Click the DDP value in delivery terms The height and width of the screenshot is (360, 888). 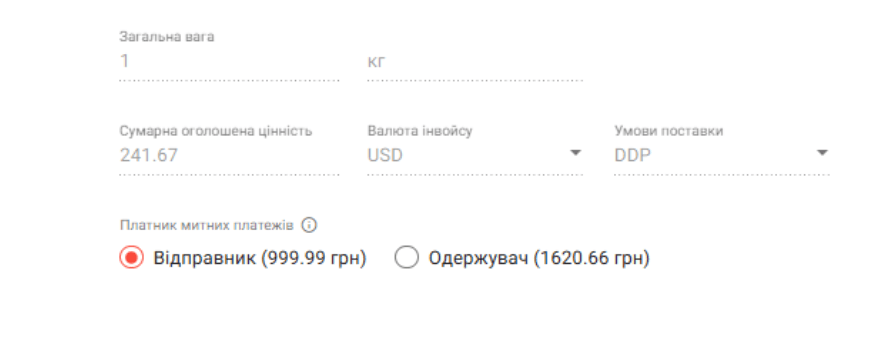point(633,155)
